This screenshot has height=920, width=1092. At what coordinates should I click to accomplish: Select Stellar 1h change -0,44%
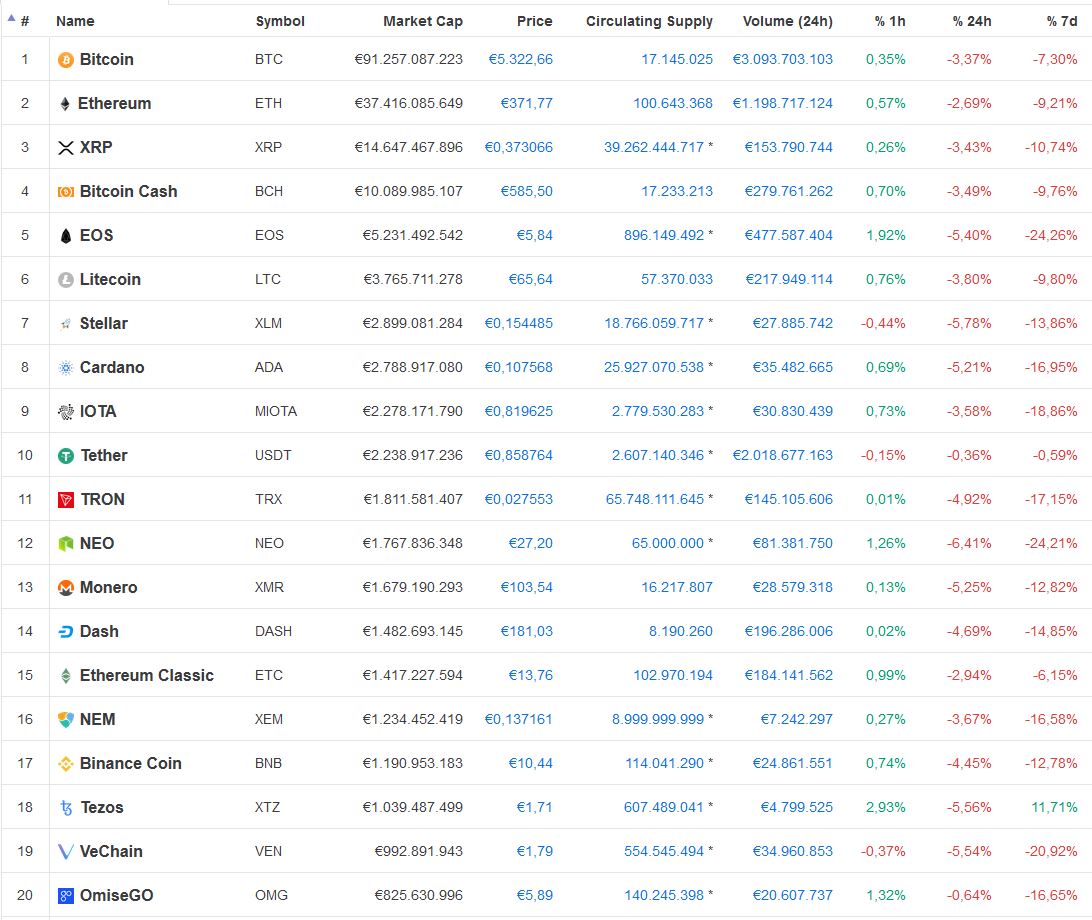(883, 323)
